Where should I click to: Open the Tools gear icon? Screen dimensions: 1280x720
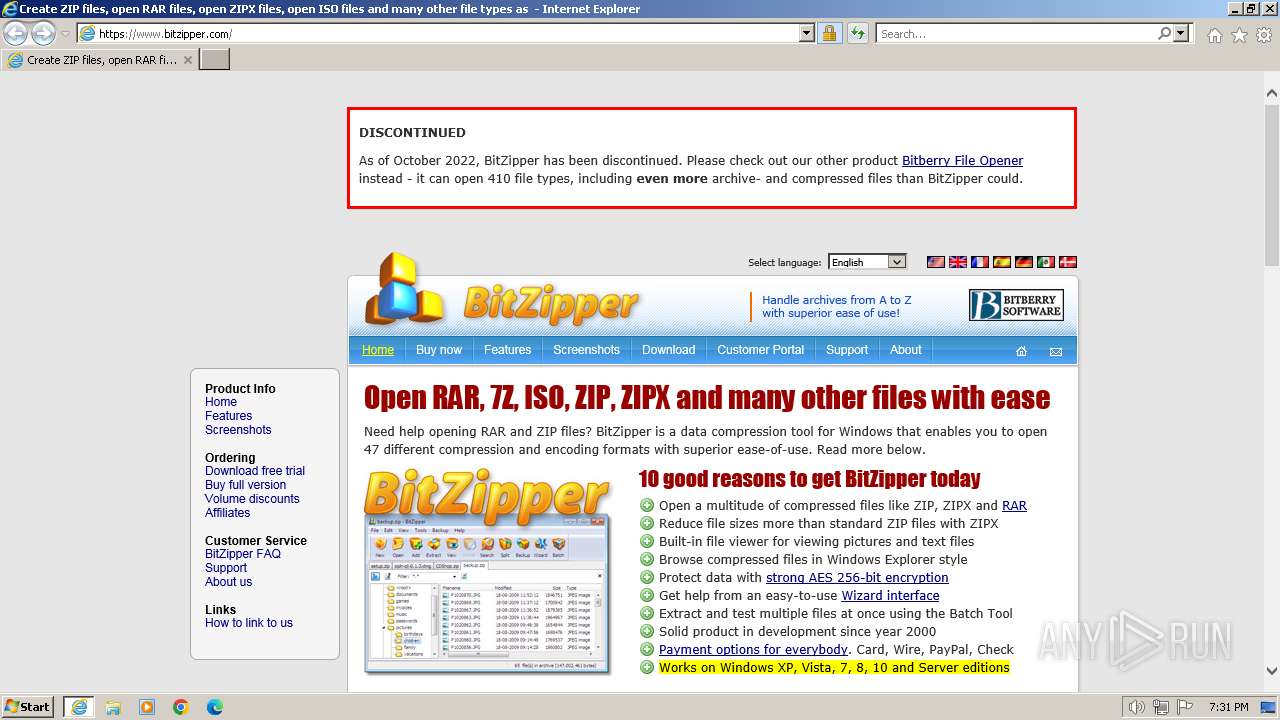tap(1264, 35)
